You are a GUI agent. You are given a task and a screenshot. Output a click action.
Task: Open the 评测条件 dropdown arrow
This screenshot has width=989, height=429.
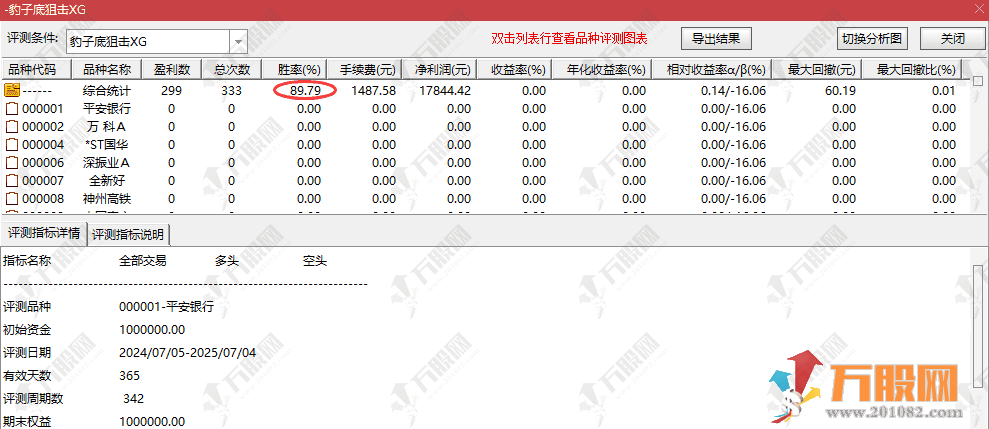238,42
